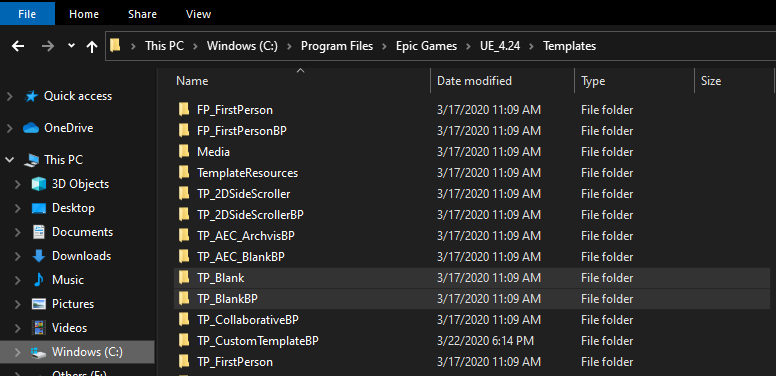Expand the Documents tree node

[17, 233]
